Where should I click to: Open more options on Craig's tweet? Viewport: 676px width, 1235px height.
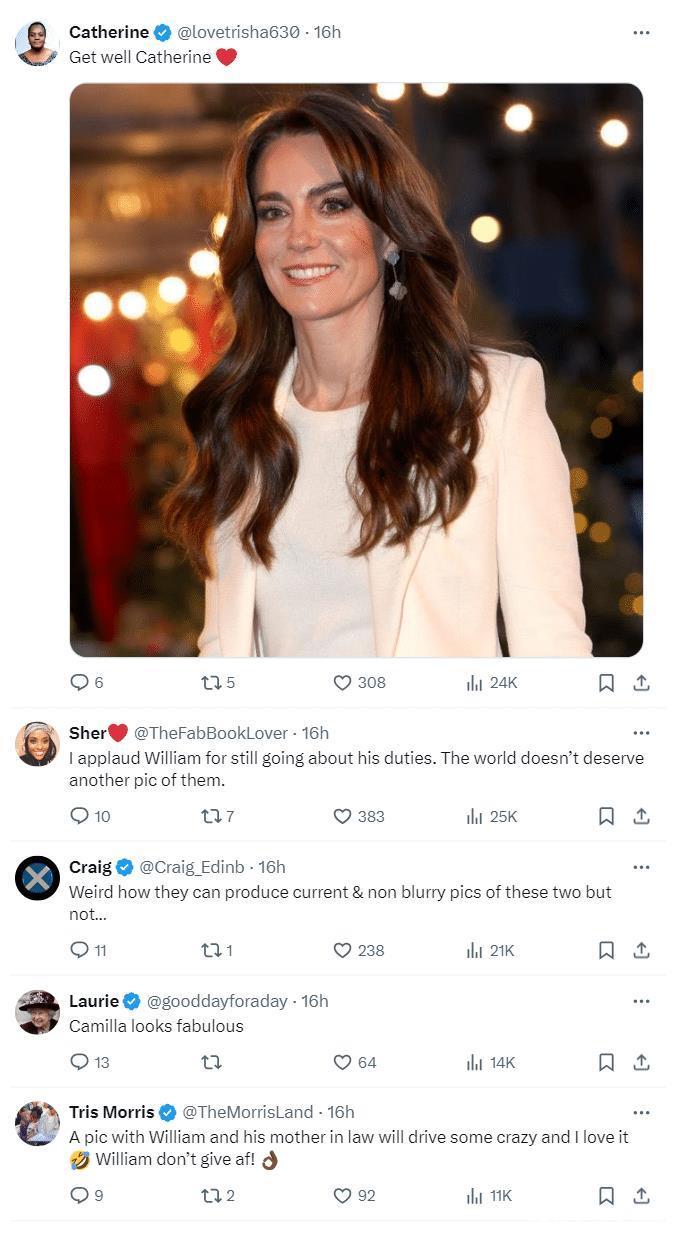[641, 867]
